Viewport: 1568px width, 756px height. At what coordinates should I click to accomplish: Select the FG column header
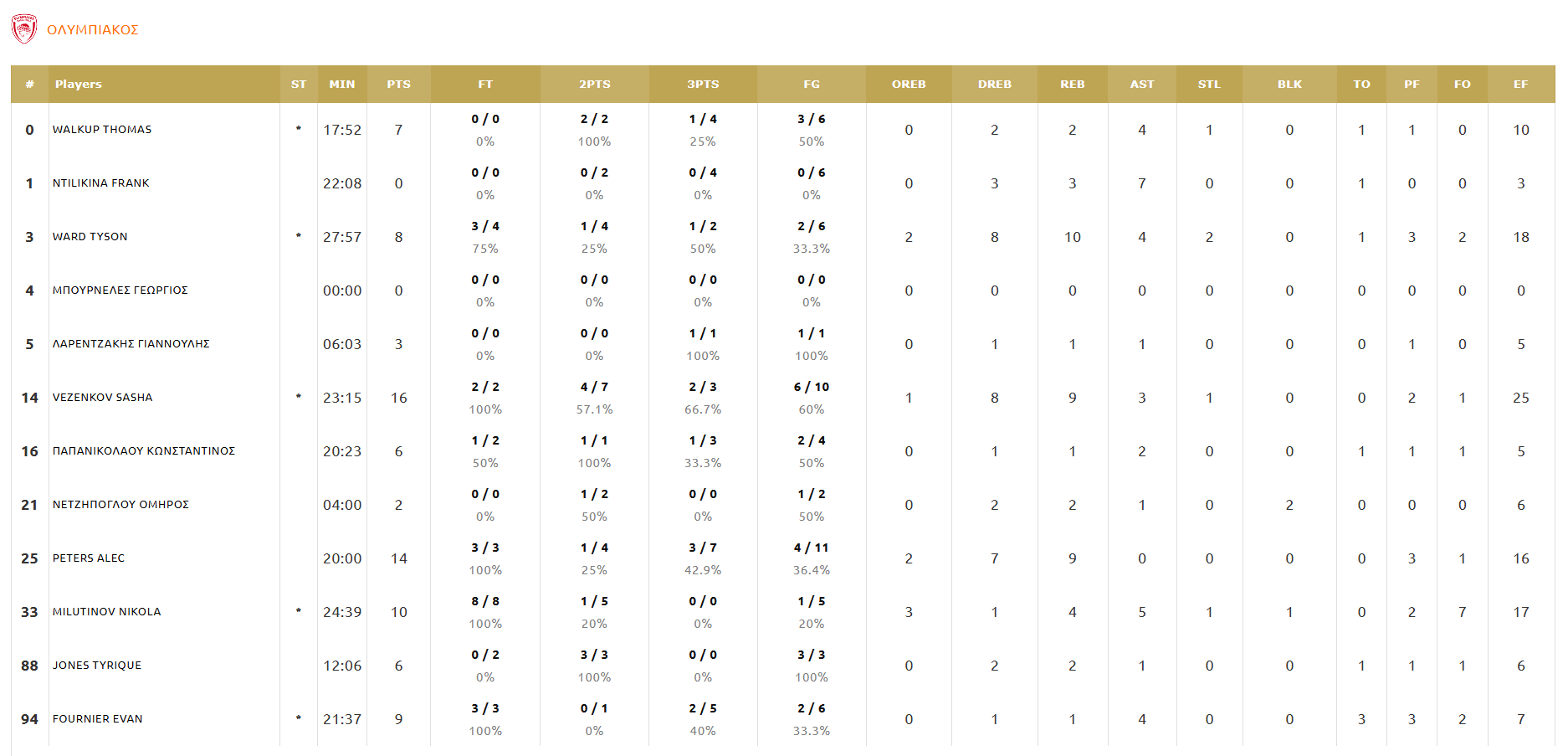tap(811, 85)
